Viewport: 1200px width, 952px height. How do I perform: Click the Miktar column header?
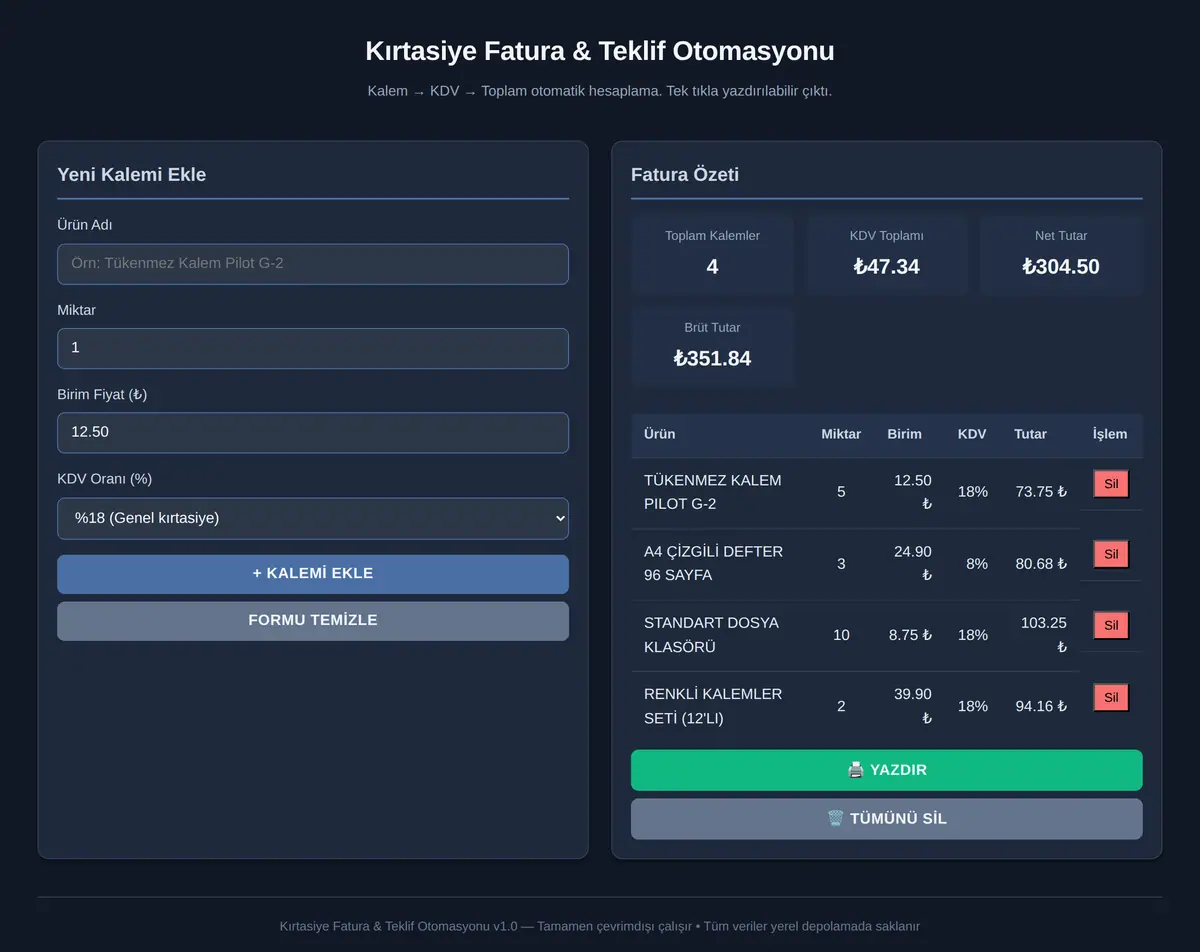841,434
